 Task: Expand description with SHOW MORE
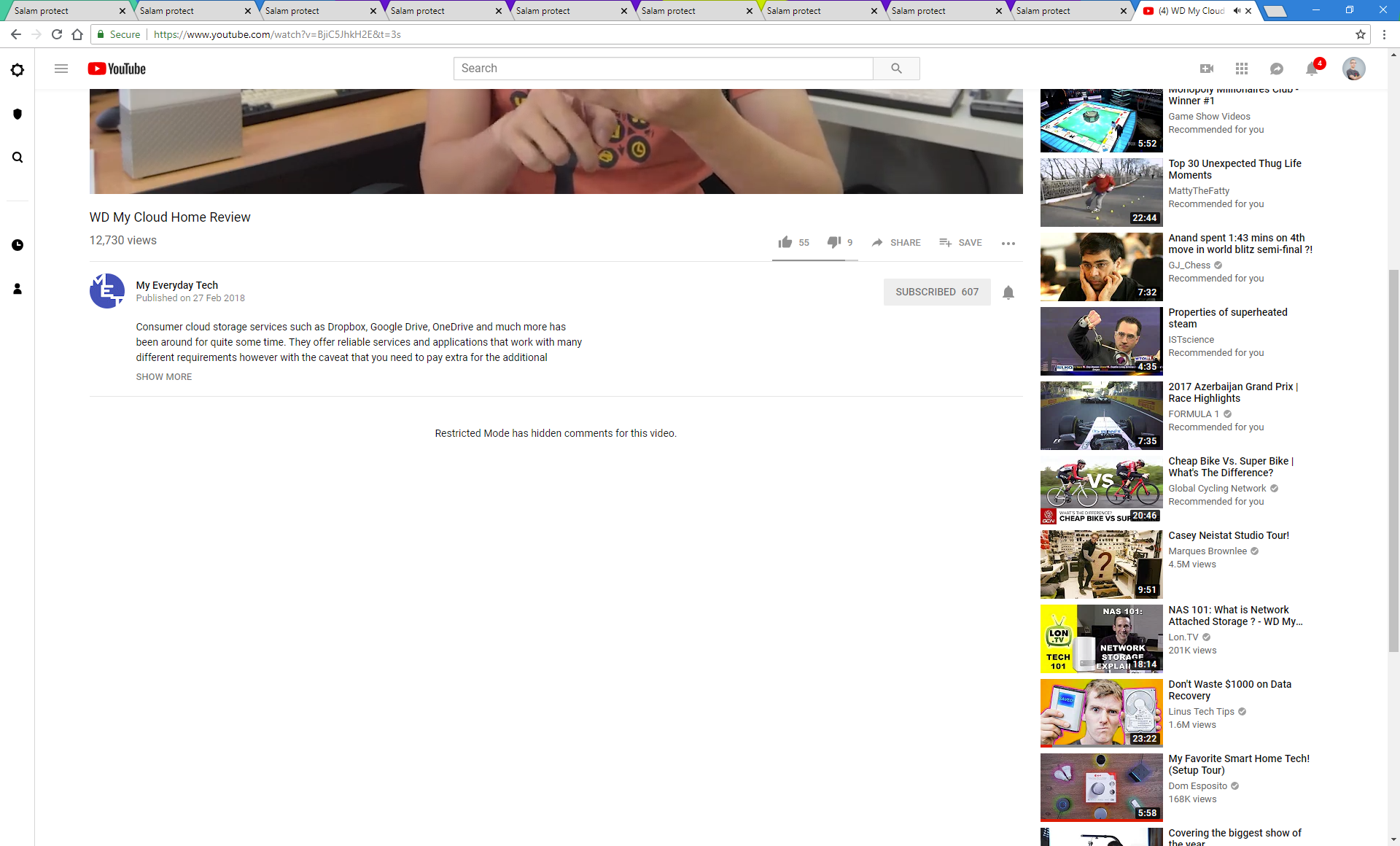point(164,377)
